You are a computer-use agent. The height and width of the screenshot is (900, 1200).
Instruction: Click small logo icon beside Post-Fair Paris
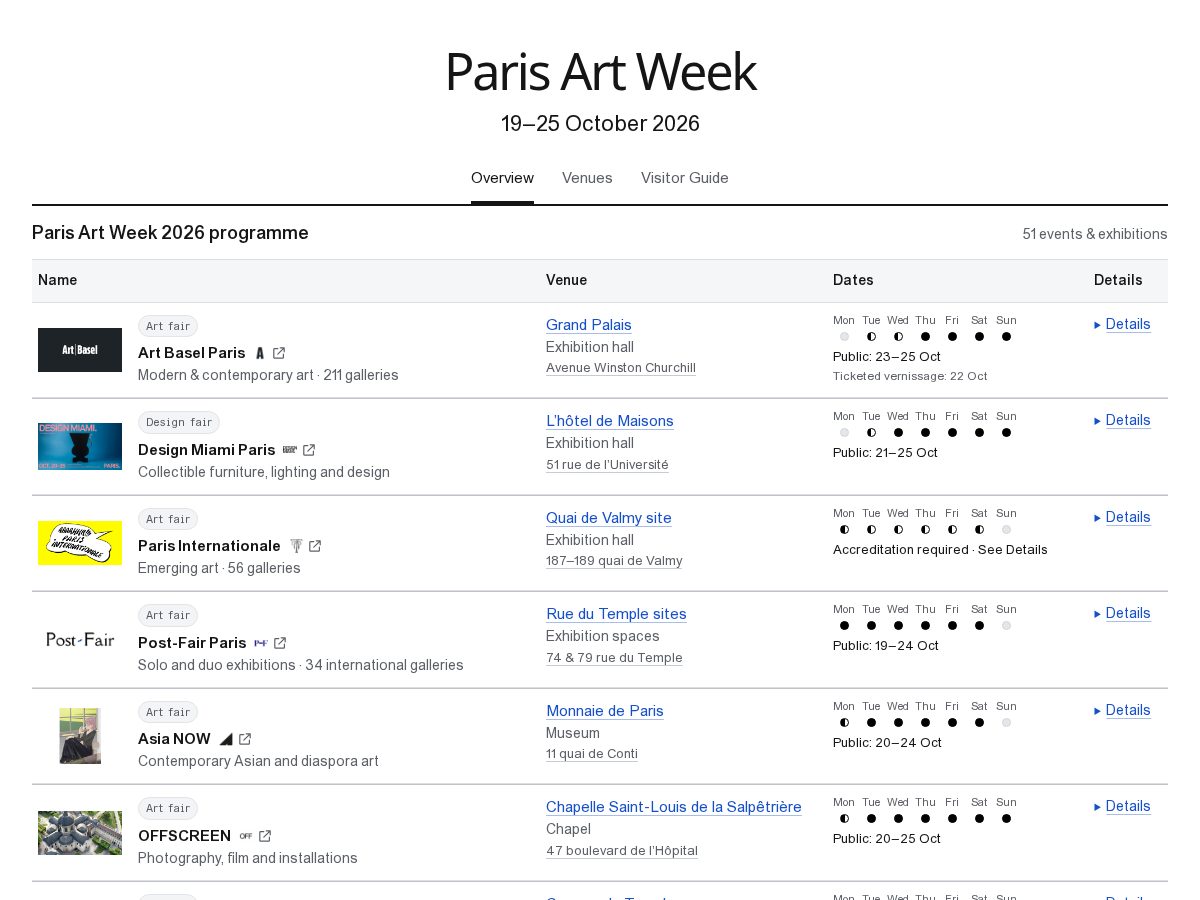[x=261, y=643]
